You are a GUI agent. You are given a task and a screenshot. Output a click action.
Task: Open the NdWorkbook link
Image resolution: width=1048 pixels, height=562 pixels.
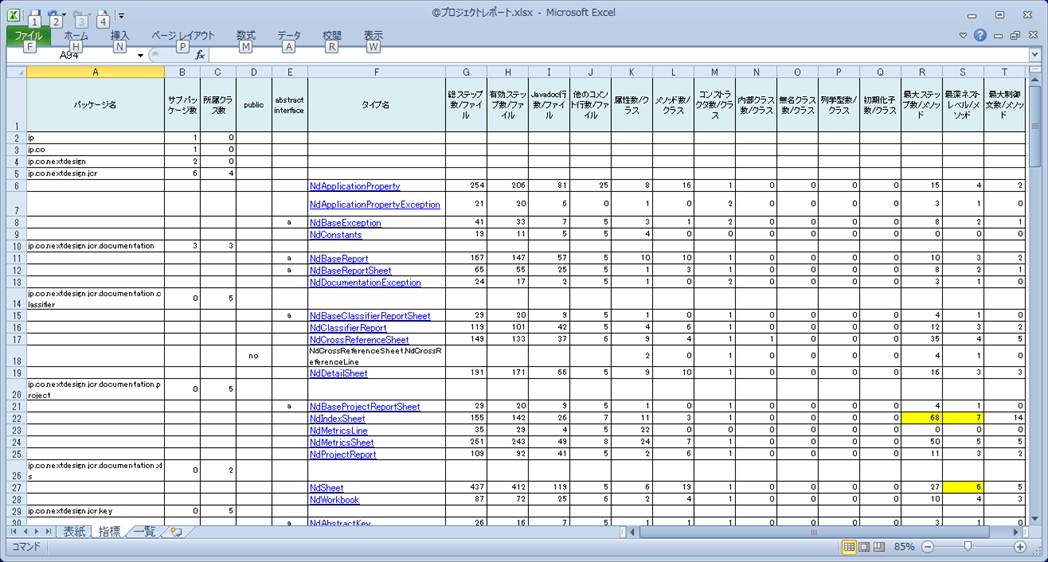point(334,499)
